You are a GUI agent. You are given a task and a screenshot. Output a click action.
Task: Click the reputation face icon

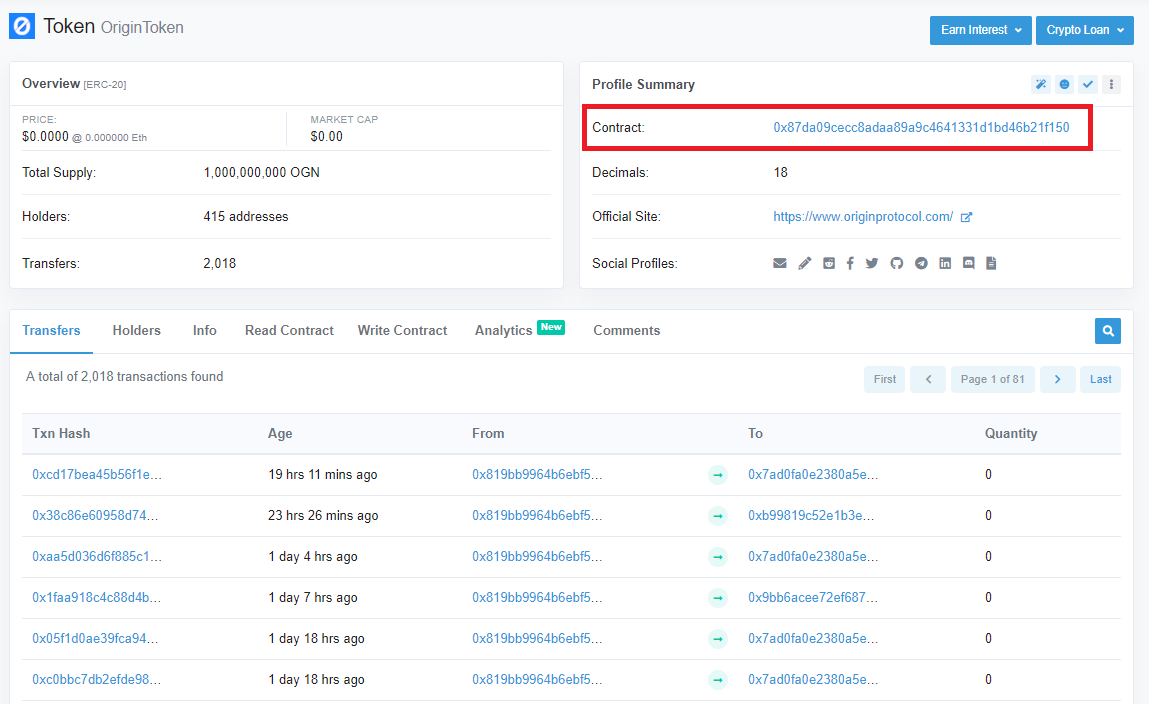(1064, 84)
